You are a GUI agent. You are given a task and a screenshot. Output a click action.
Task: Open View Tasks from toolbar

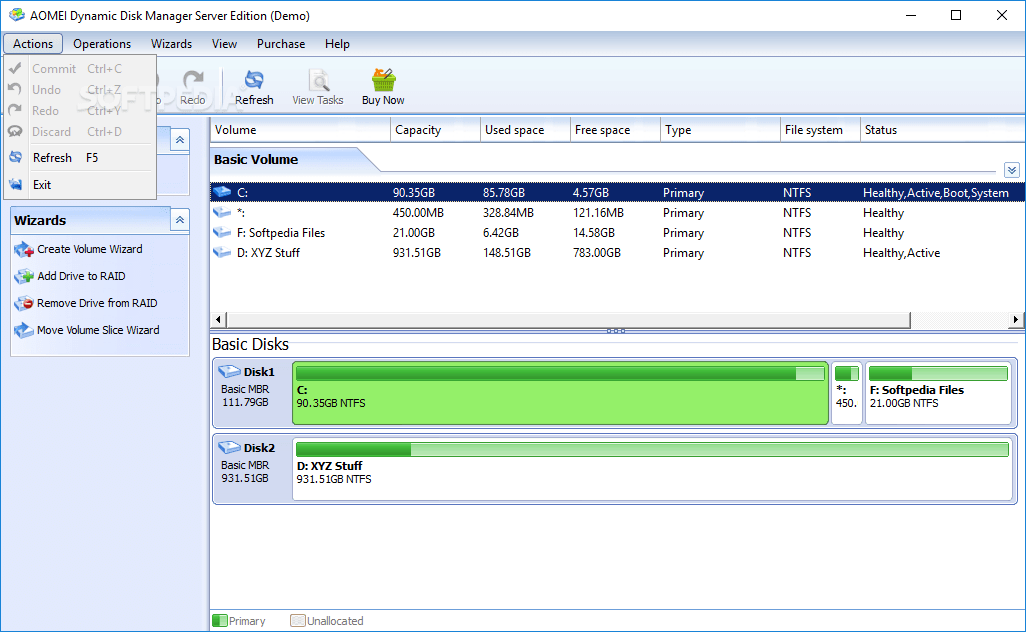[317, 87]
